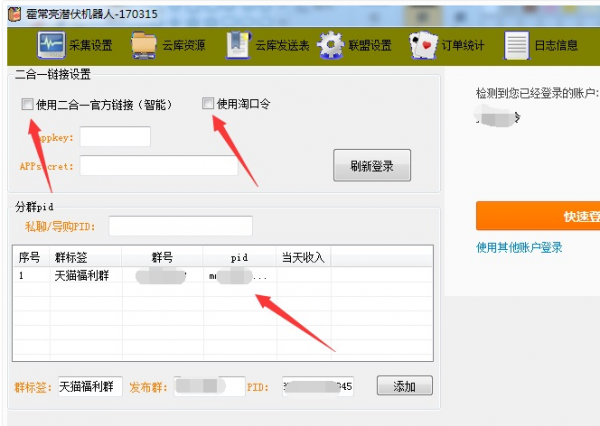The image size is (600, 426).
Task: Open the 云库资源 folder icon
Action: [x=144, y=45]
